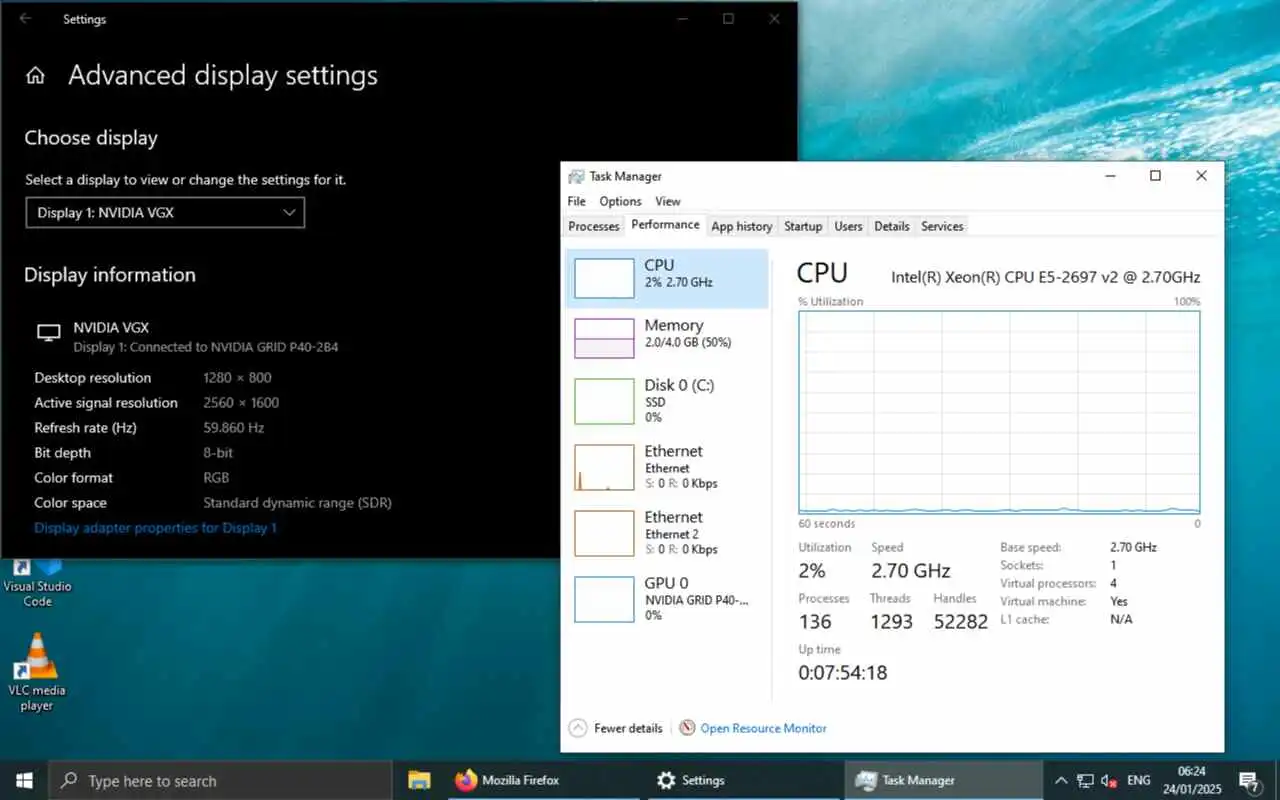Open Resource Monitor link
Image resolution: width=1280 pixels, height=800 pixels.
pyautogui.click(x=763, y=728)
